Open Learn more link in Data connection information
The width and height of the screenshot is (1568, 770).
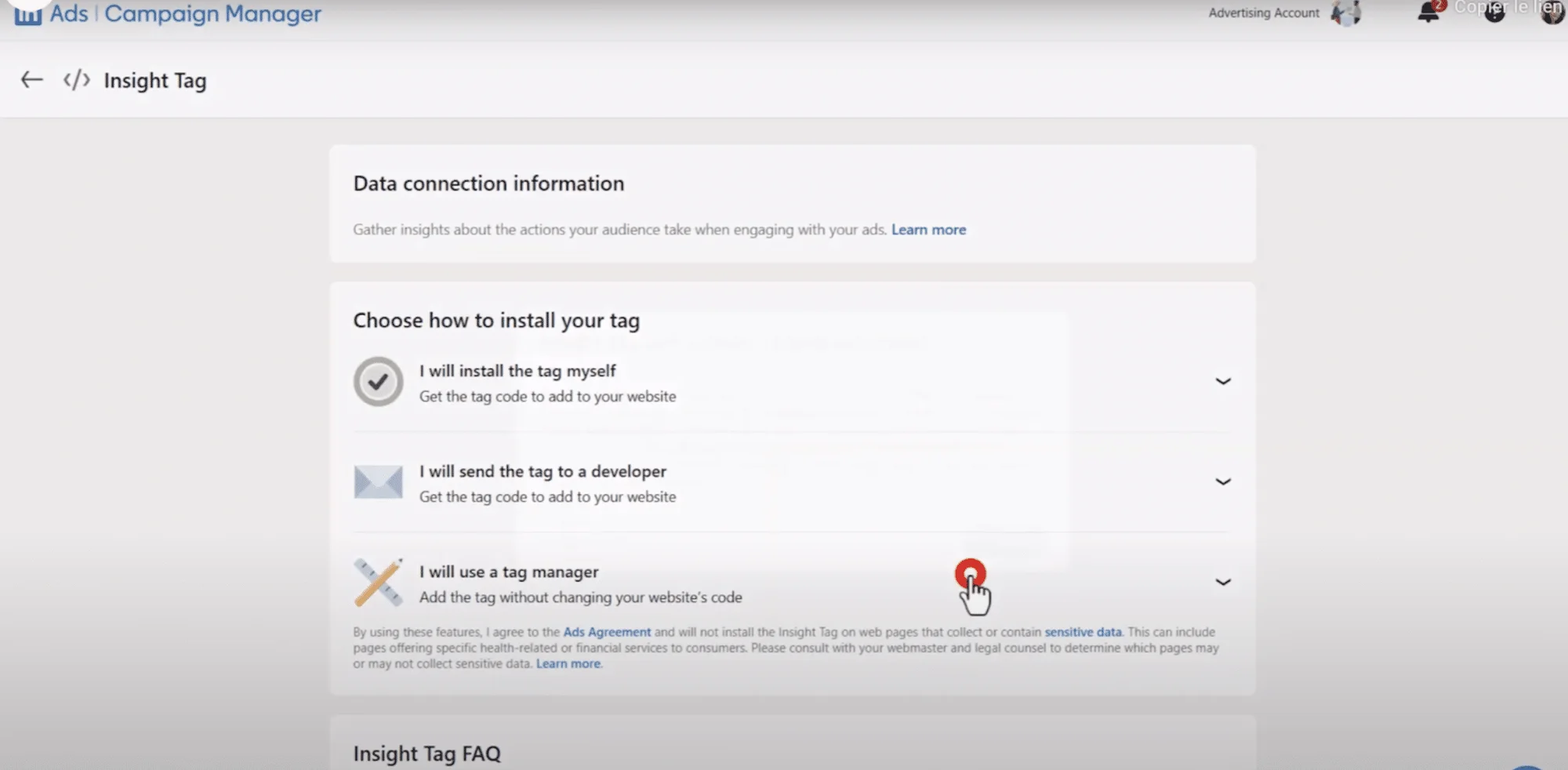[928, 230]
